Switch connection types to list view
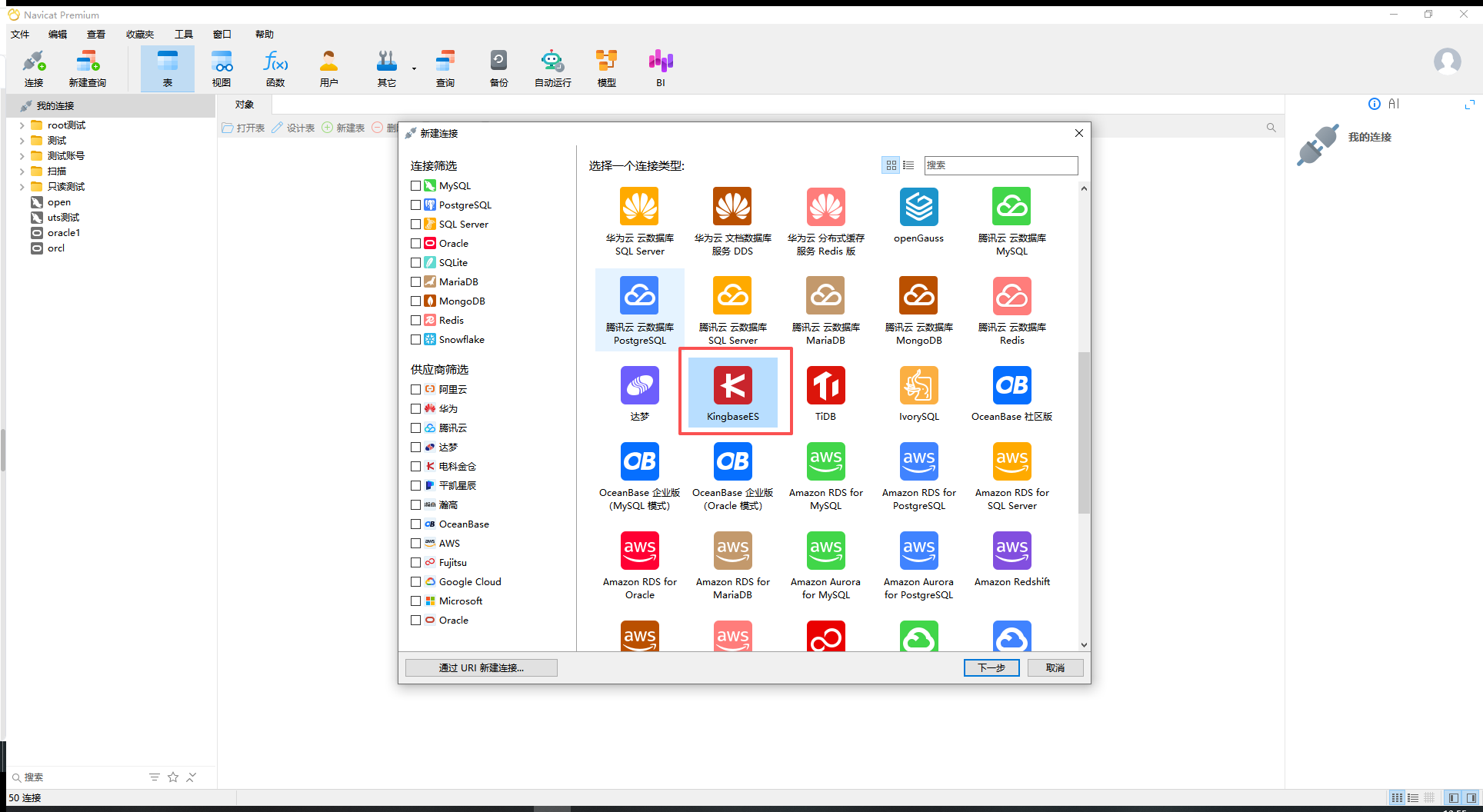Image resolution: width=1483 pixels, height=812 pixels. [x=908, y=165]
